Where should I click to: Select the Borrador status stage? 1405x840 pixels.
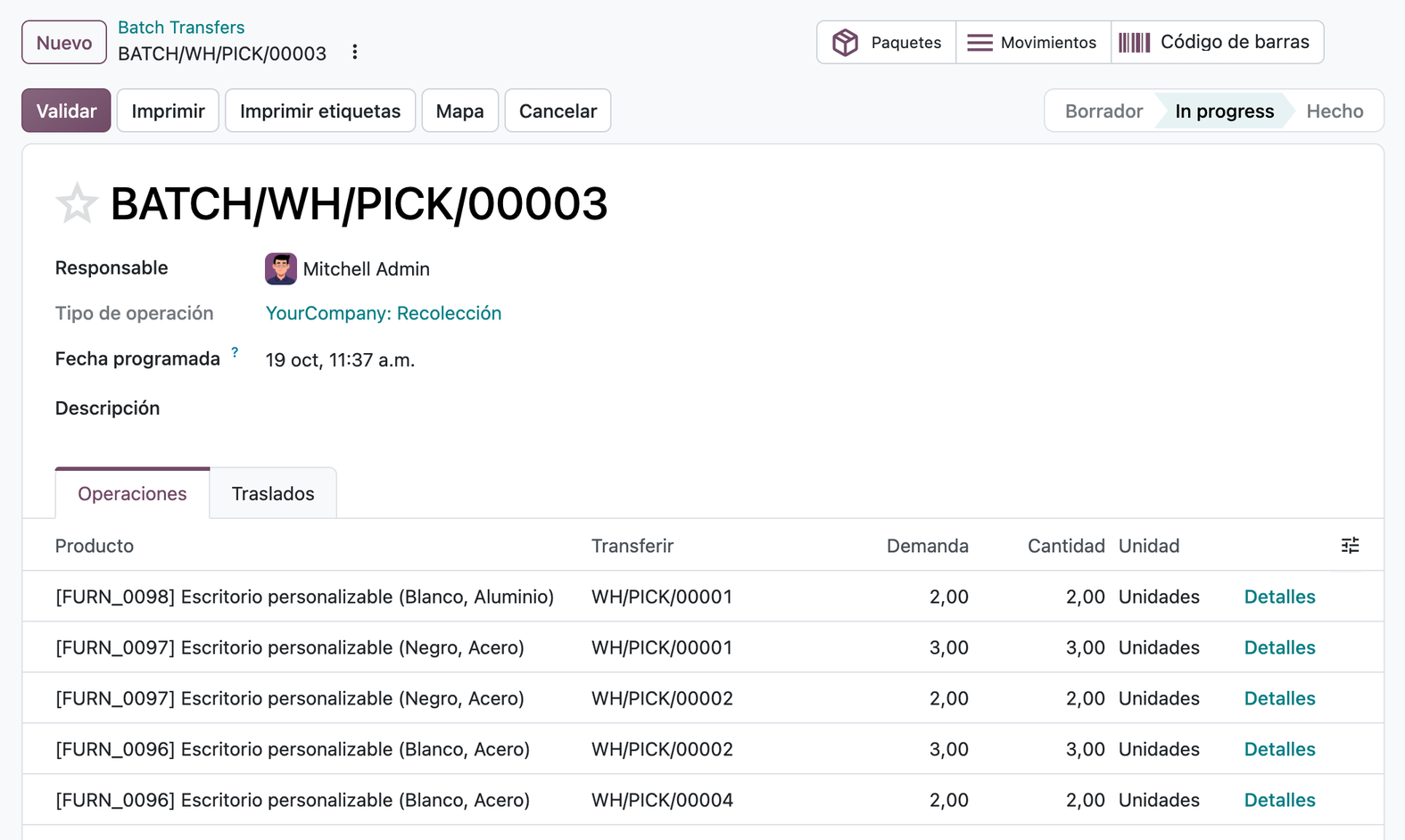1103,111
